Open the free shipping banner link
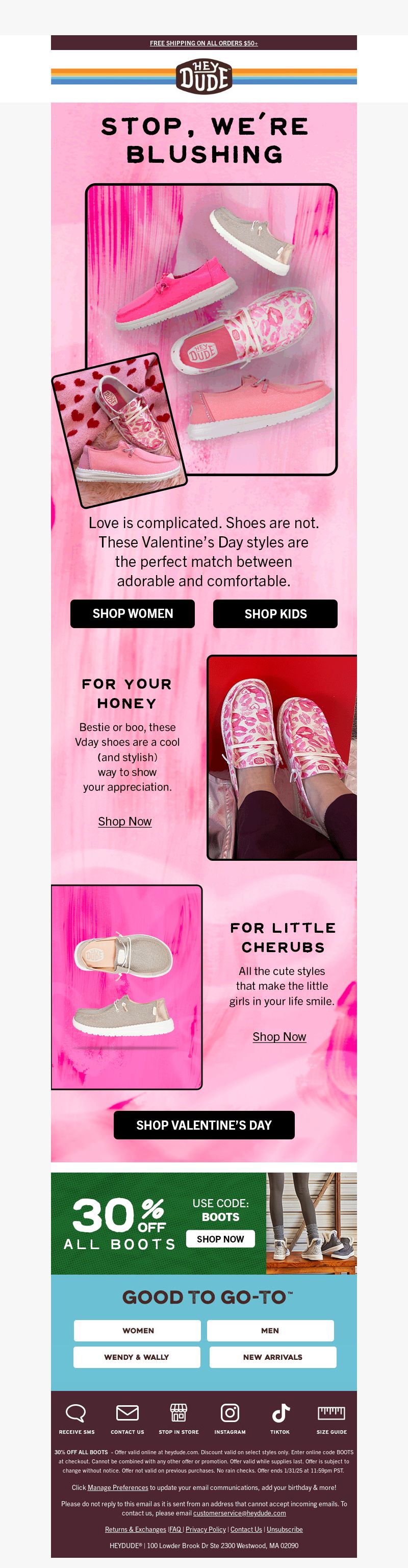Screen dimensions: 408x1568 click(x=203, y=43)
